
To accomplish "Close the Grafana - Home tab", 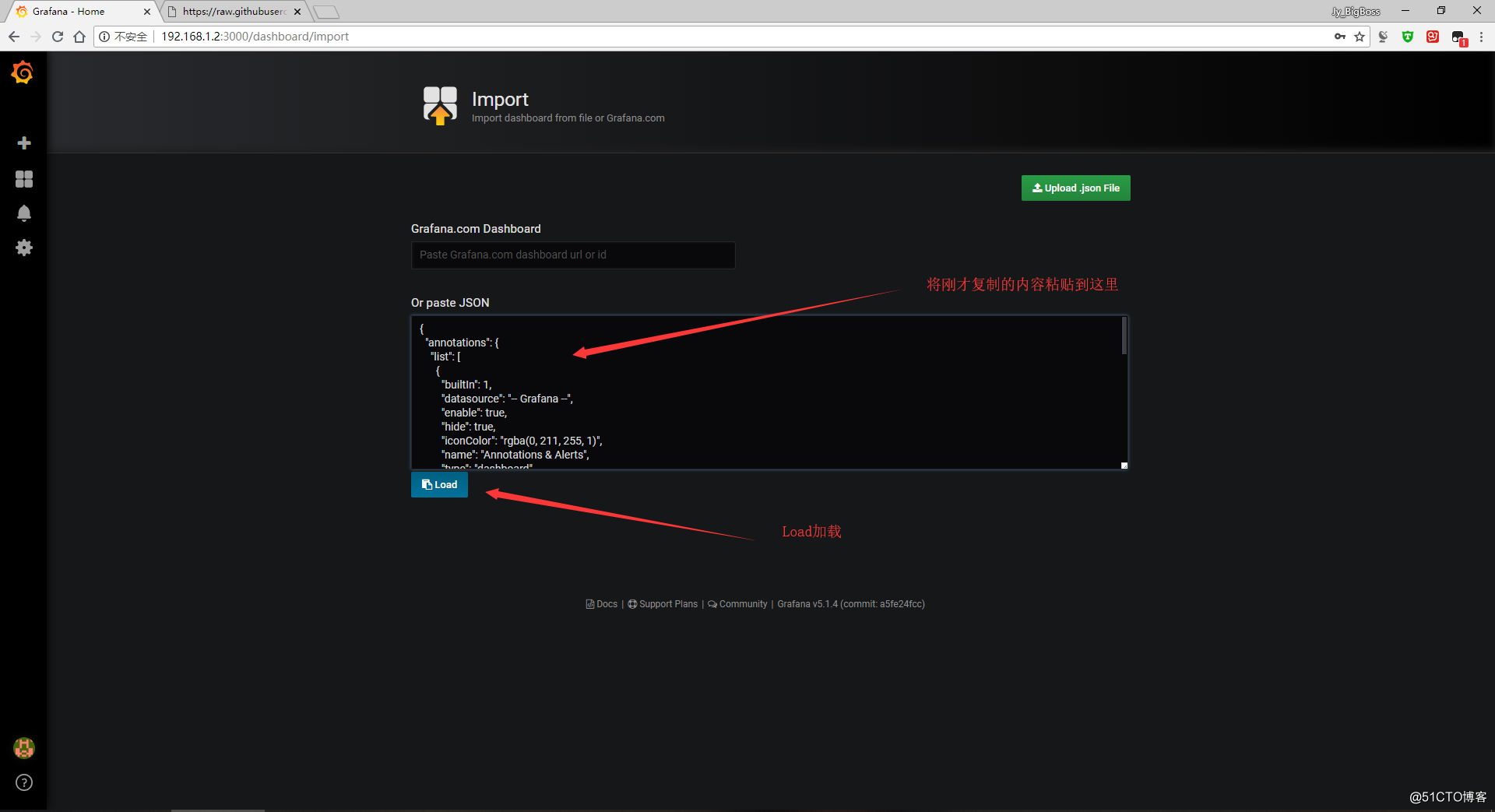I will coord(147,12).
